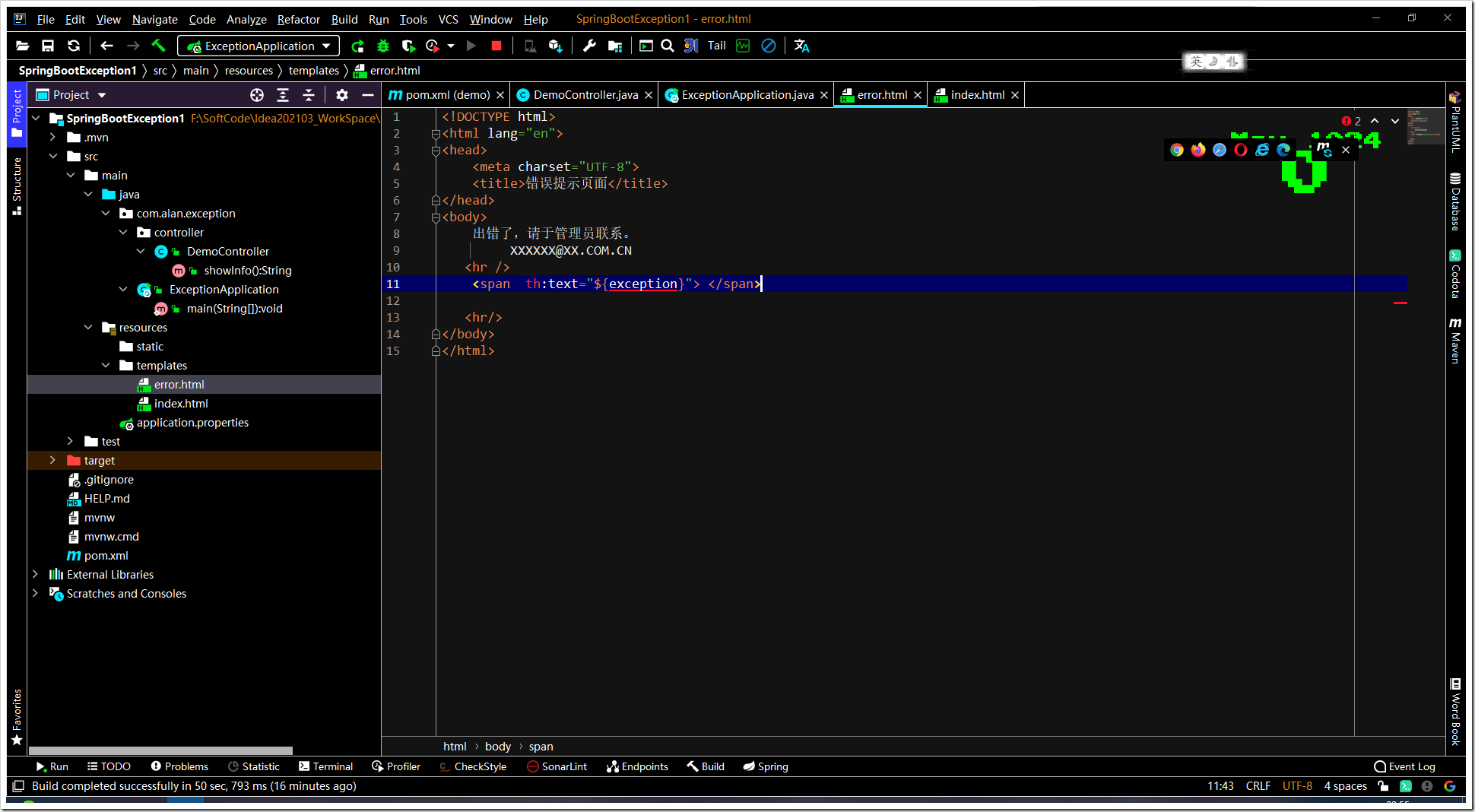The height and width of the screenshot is (812, 1475).
Task: Switch to the DemoController.java tab
Action: click(585, 95)
